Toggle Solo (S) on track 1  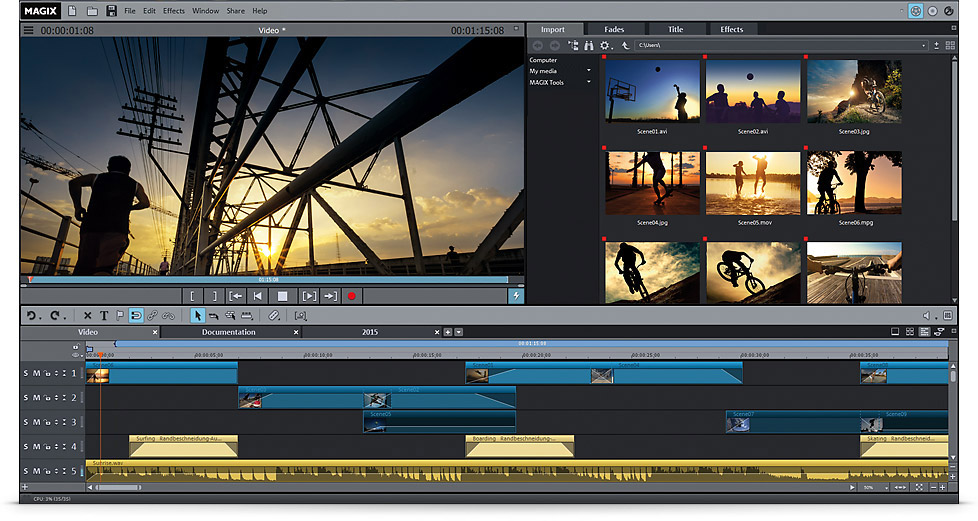click(x=27, y=373)
